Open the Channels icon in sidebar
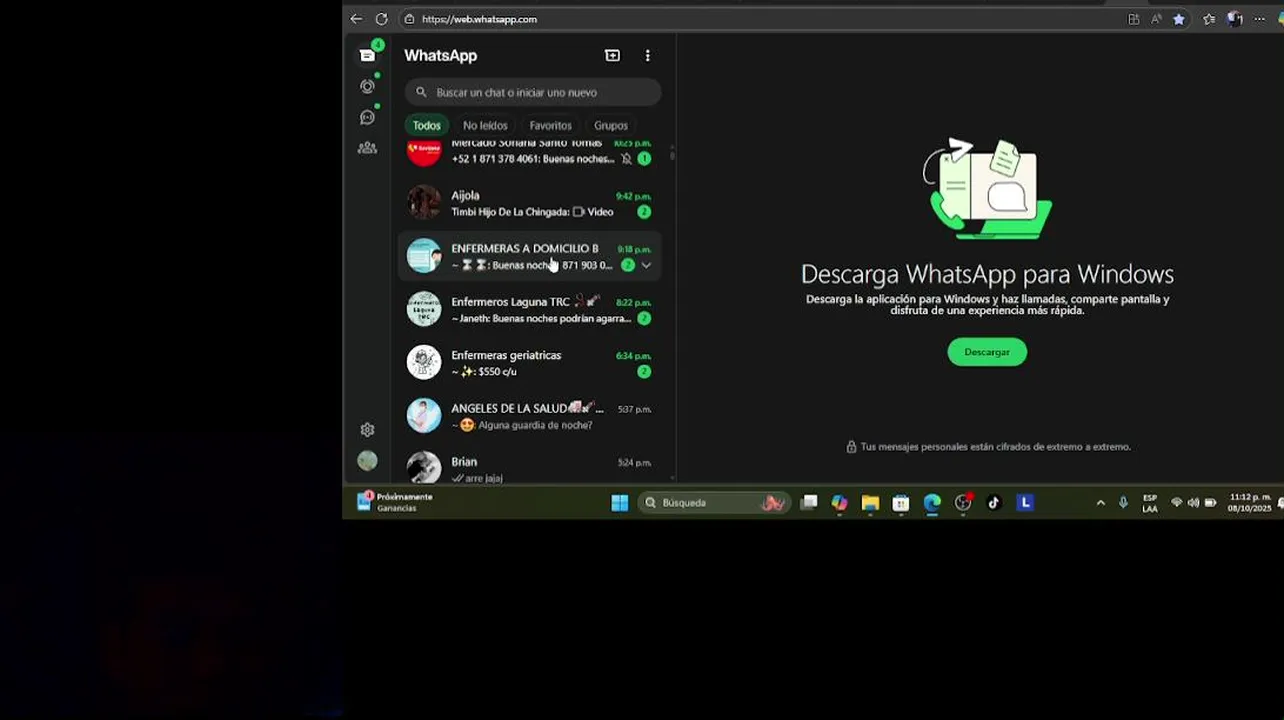This screenshot has height=720, width=1284. 367,117
